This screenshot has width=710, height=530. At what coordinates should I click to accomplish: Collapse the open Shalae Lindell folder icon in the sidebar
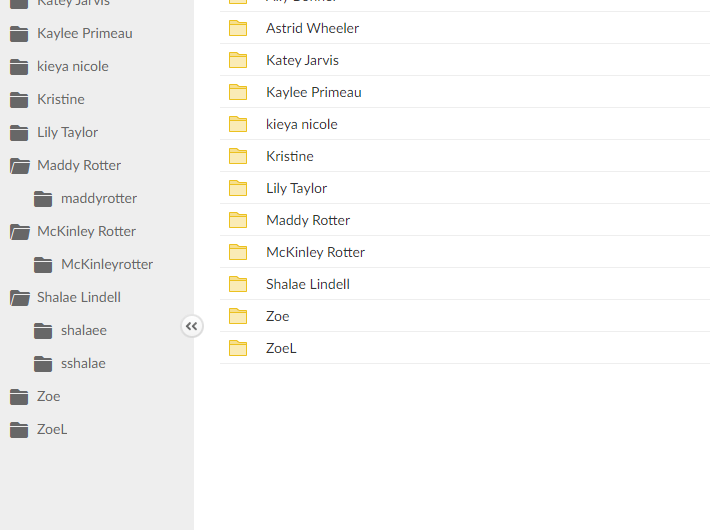tap(20, 298)
